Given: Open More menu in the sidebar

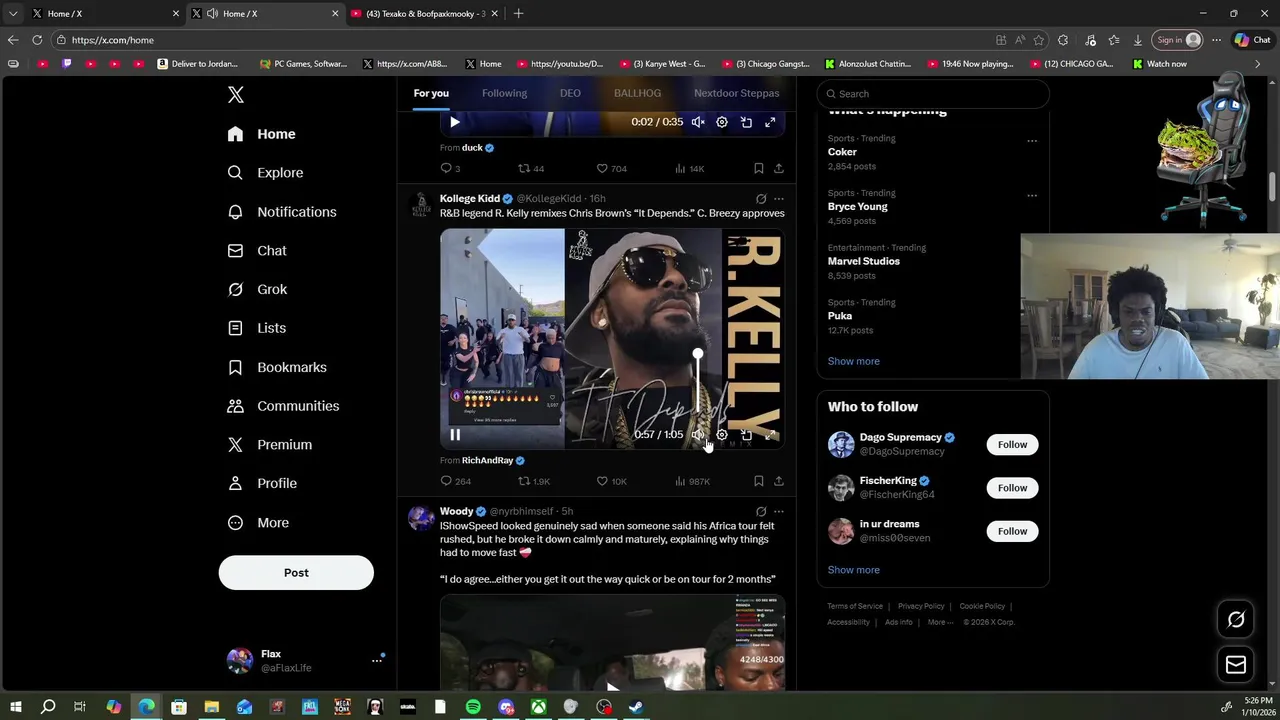Looking at the screenshot, I should click(258, 522).
